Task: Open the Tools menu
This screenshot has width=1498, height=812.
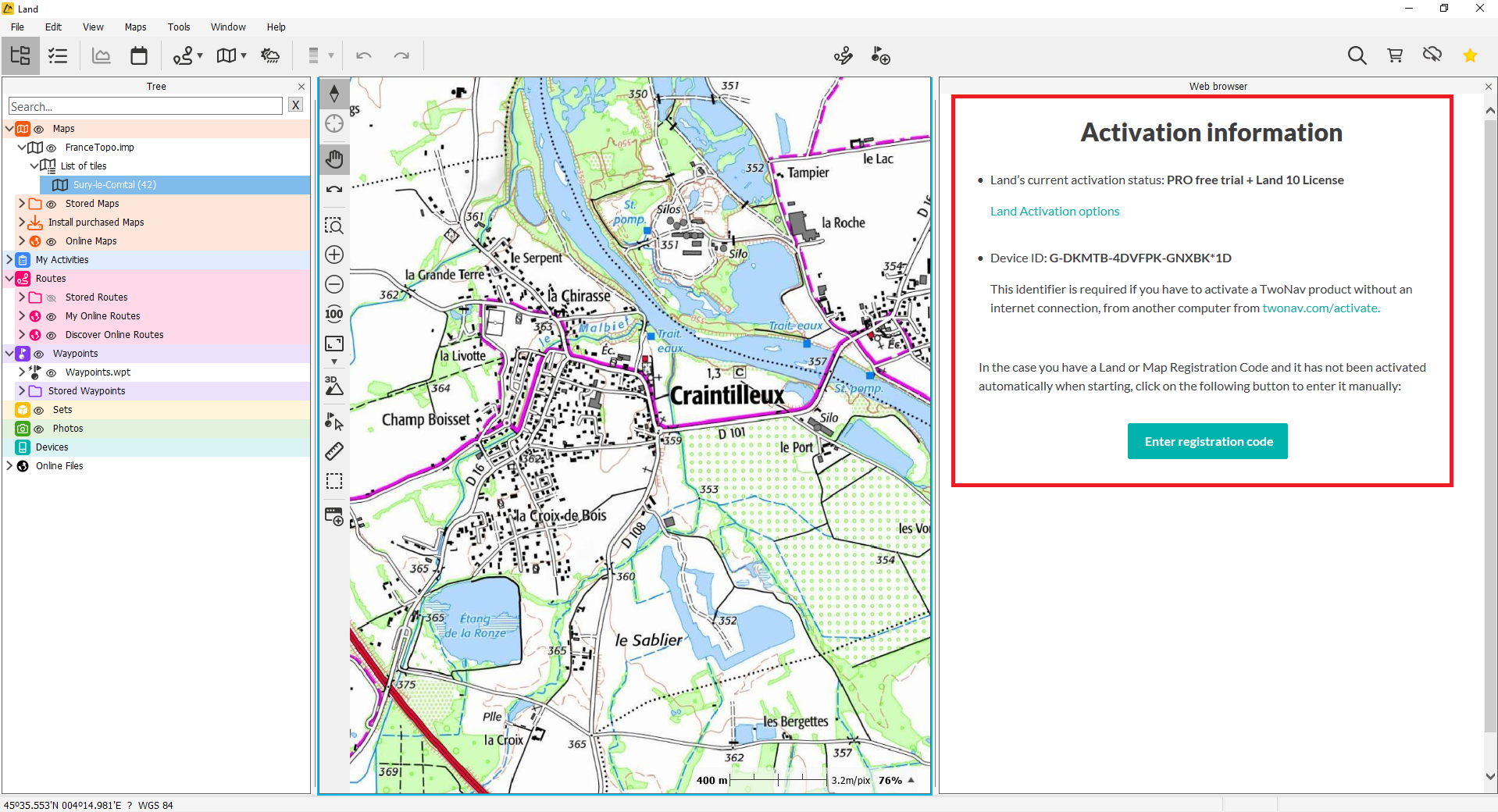Action: pyautogui.click(x=179, y=27)
